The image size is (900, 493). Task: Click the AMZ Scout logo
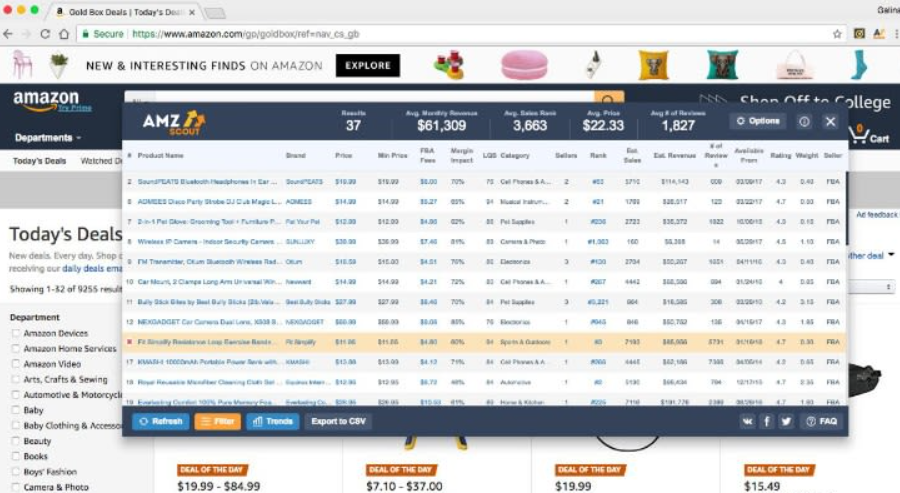[x=173, y=122]
